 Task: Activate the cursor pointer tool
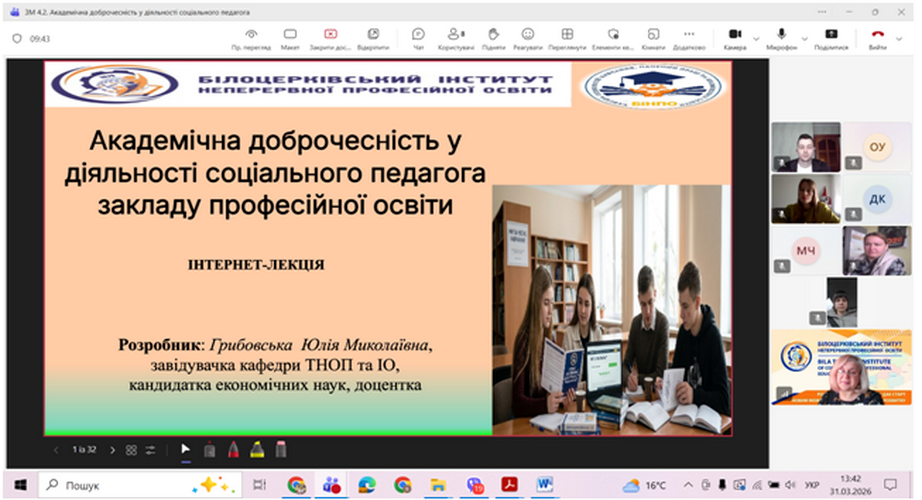[x=185, y=450]
